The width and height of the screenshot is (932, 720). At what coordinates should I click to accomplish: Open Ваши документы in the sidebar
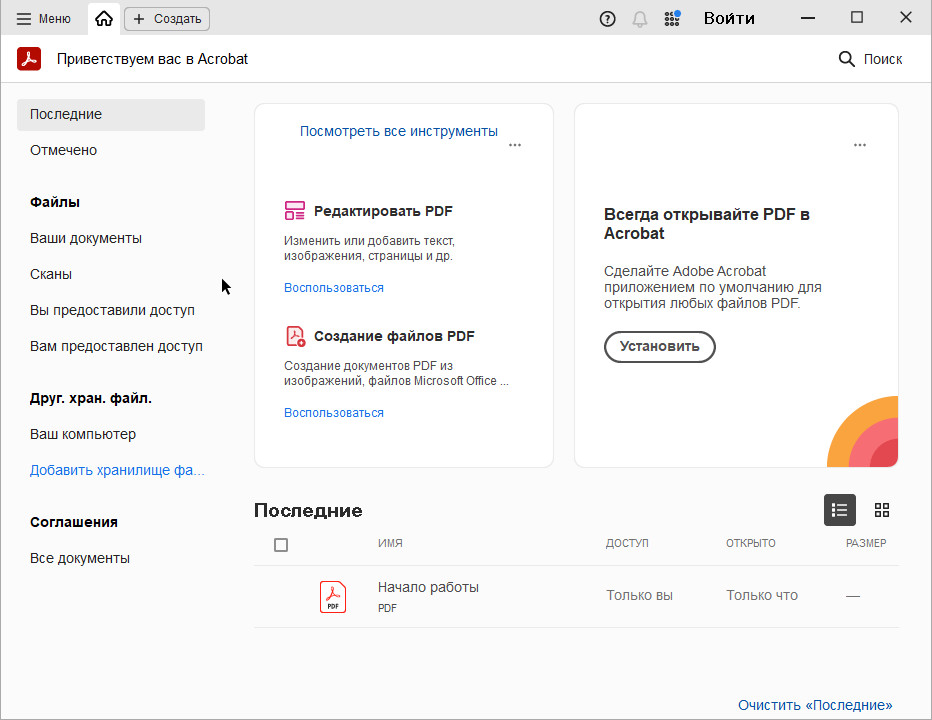click(x=86, y=238)
